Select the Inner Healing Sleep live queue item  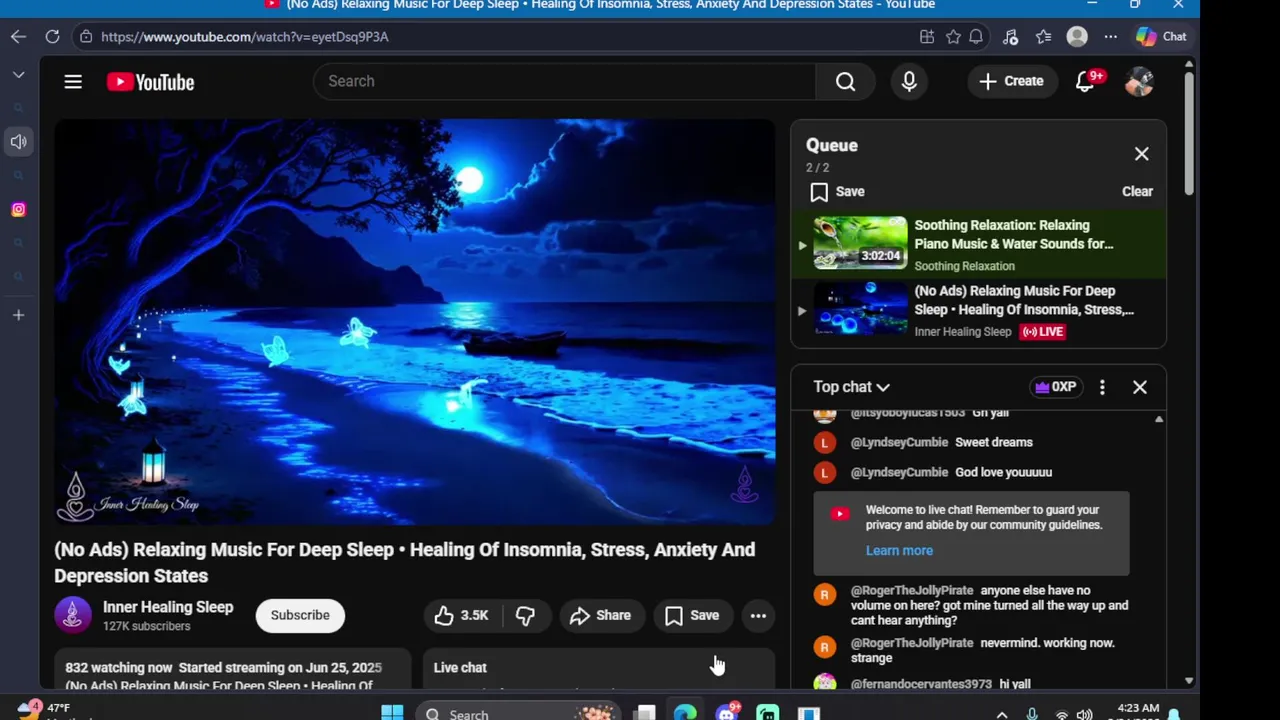click(x=978, y=310)
